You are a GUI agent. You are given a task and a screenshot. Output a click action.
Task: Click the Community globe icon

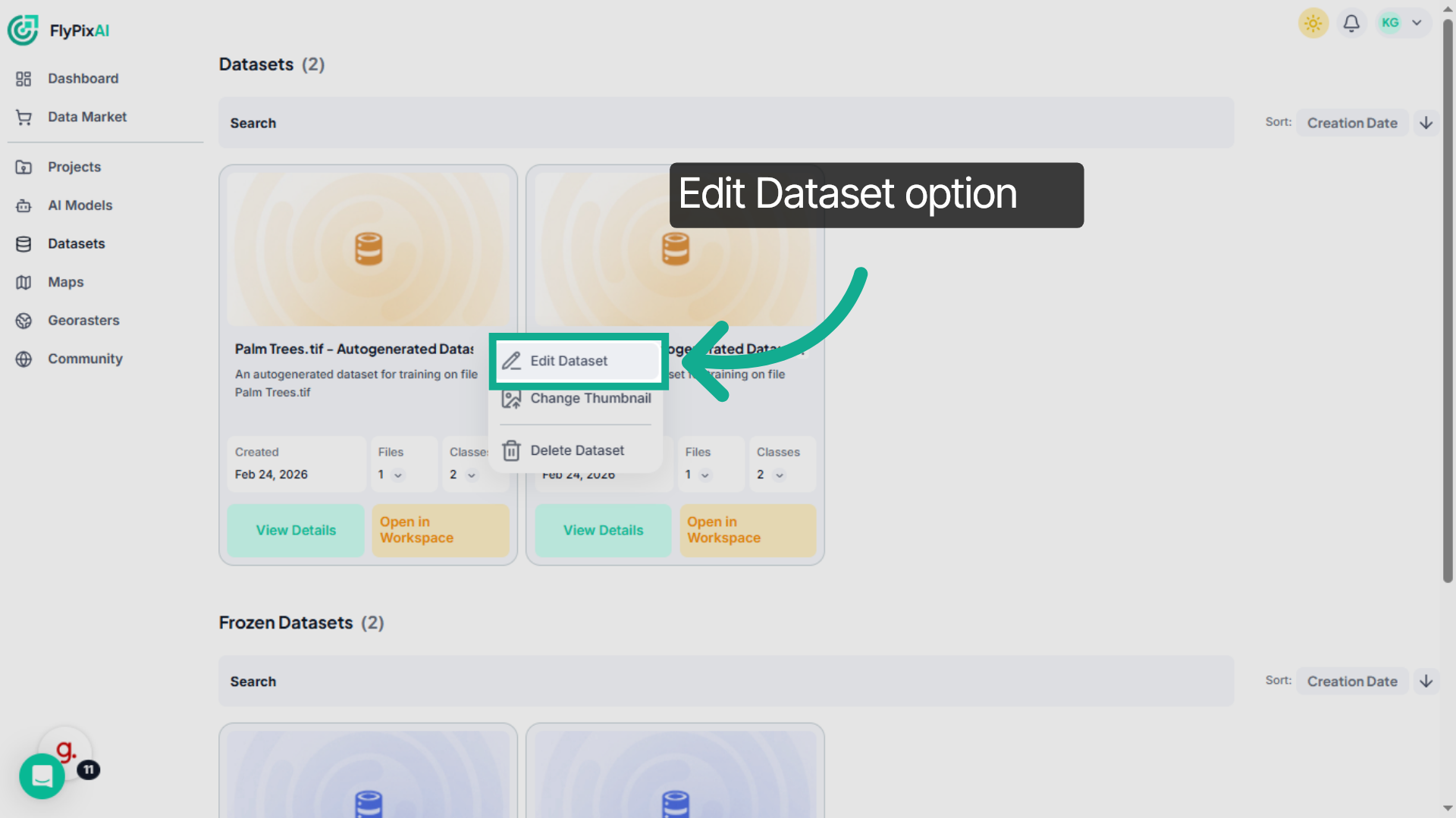[24, 359]
